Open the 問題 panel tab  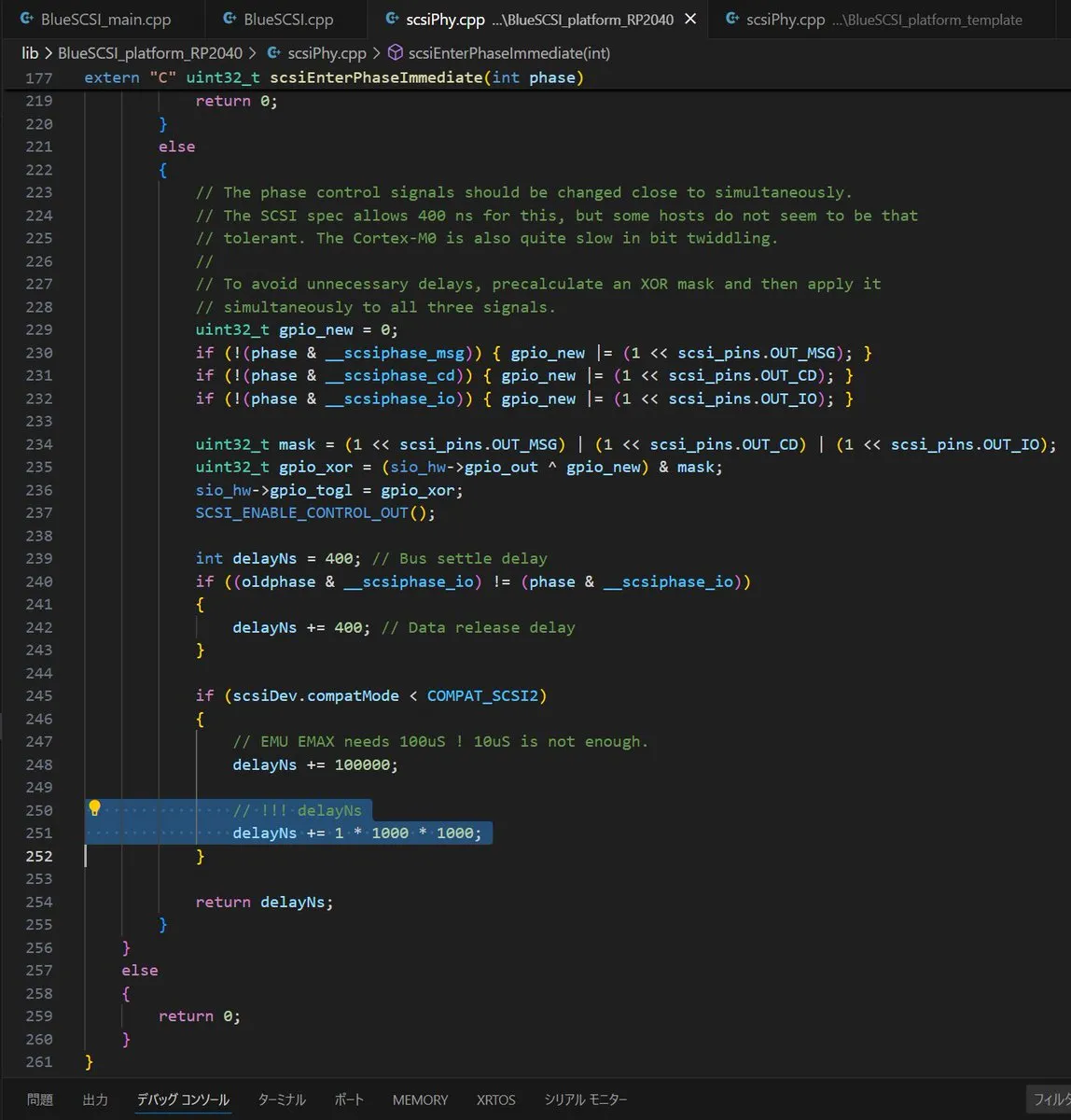[40, 1099]
